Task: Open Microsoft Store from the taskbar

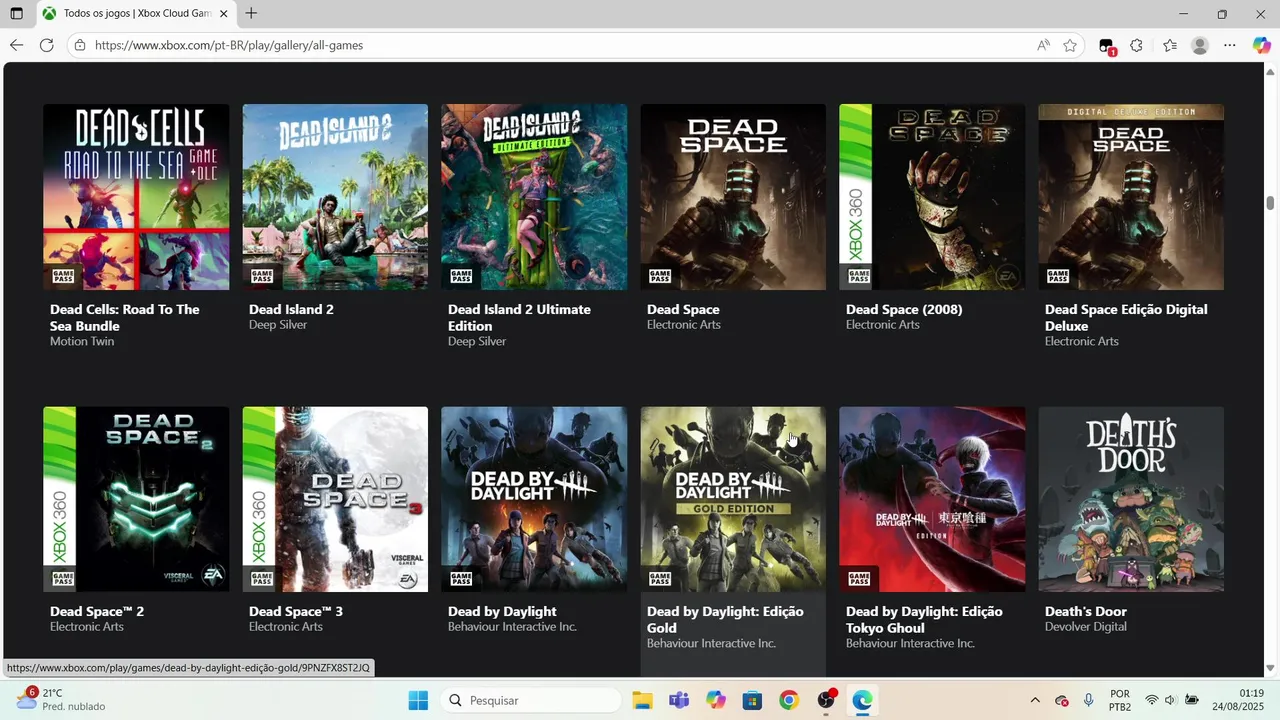Action: point(753,700)
